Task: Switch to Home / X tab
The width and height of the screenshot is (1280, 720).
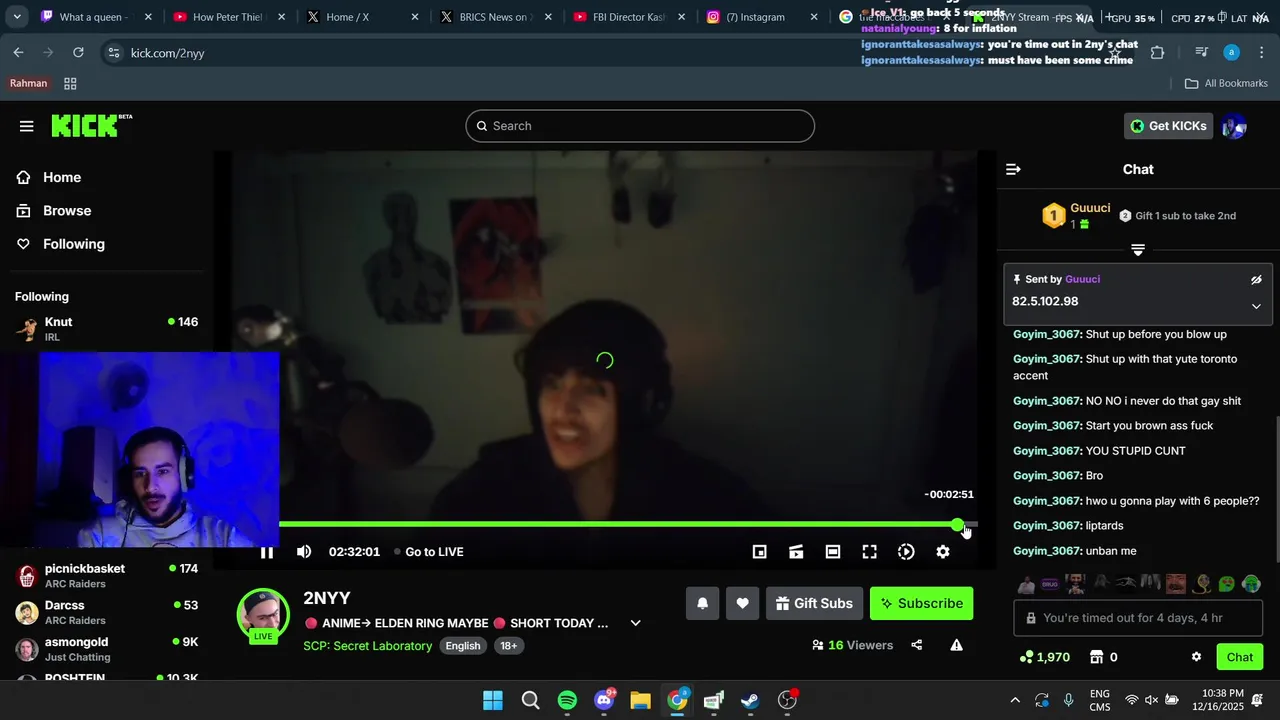Action: point(362,17)
